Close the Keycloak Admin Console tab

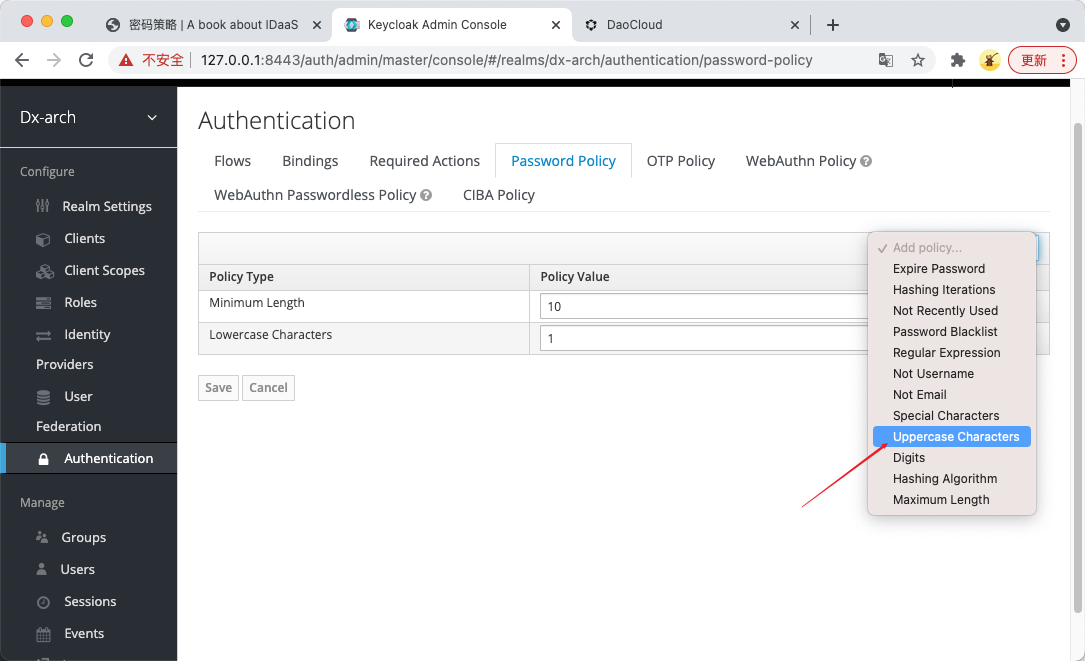click(556, 25)
